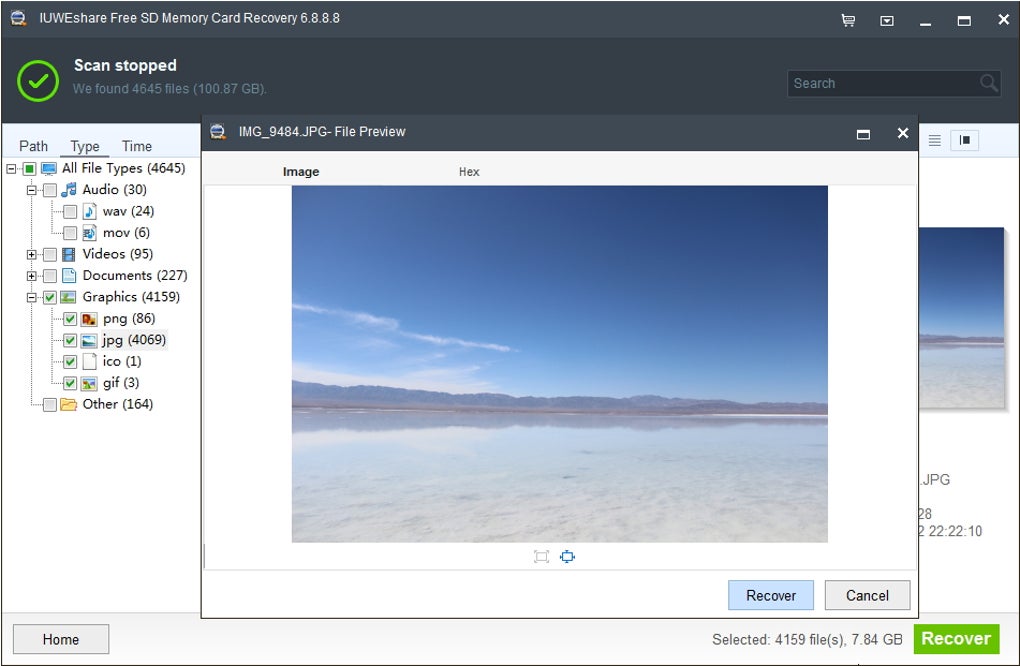Close the File Preview dialog

click(x=902, y=133)
